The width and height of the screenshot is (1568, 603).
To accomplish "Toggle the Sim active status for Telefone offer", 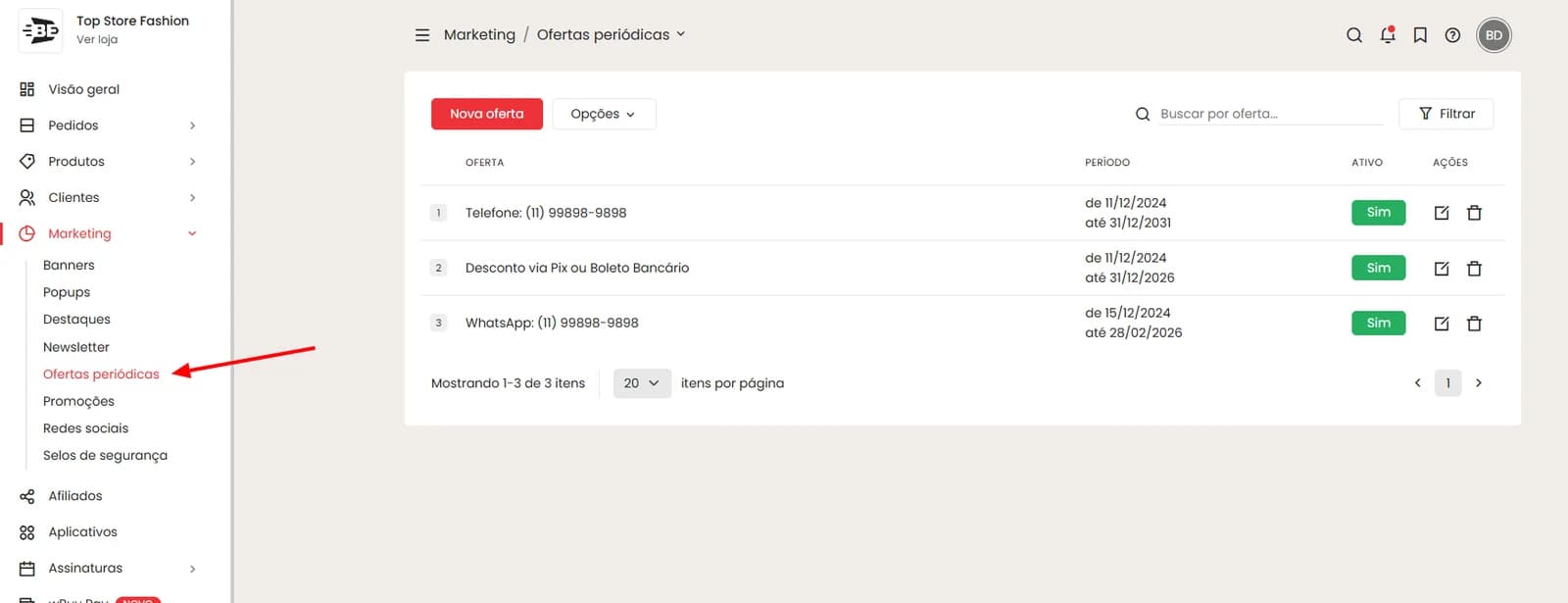I will 1379,213.
